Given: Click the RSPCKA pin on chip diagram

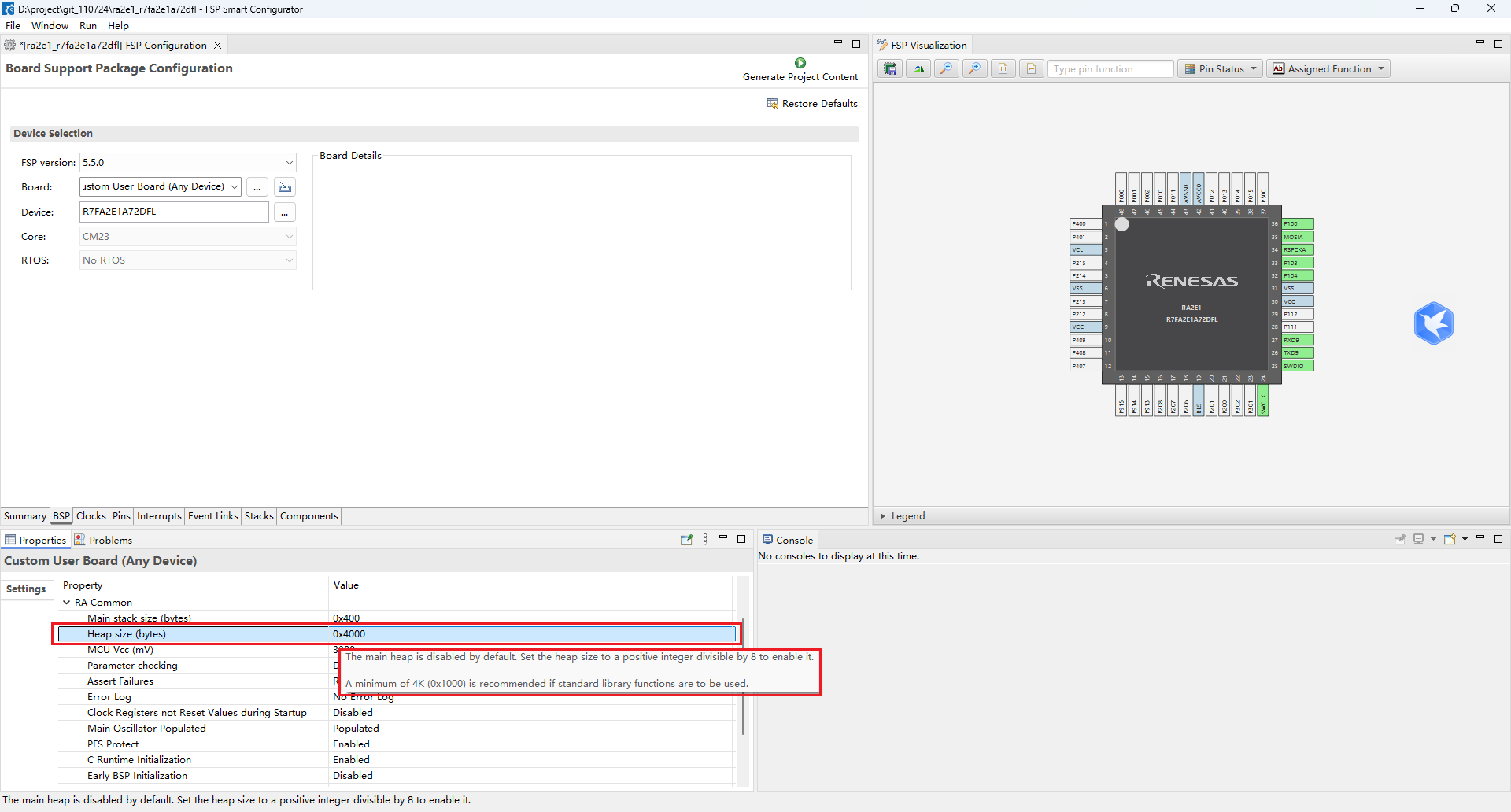Looking at the screenshot, I should 1298,250.
